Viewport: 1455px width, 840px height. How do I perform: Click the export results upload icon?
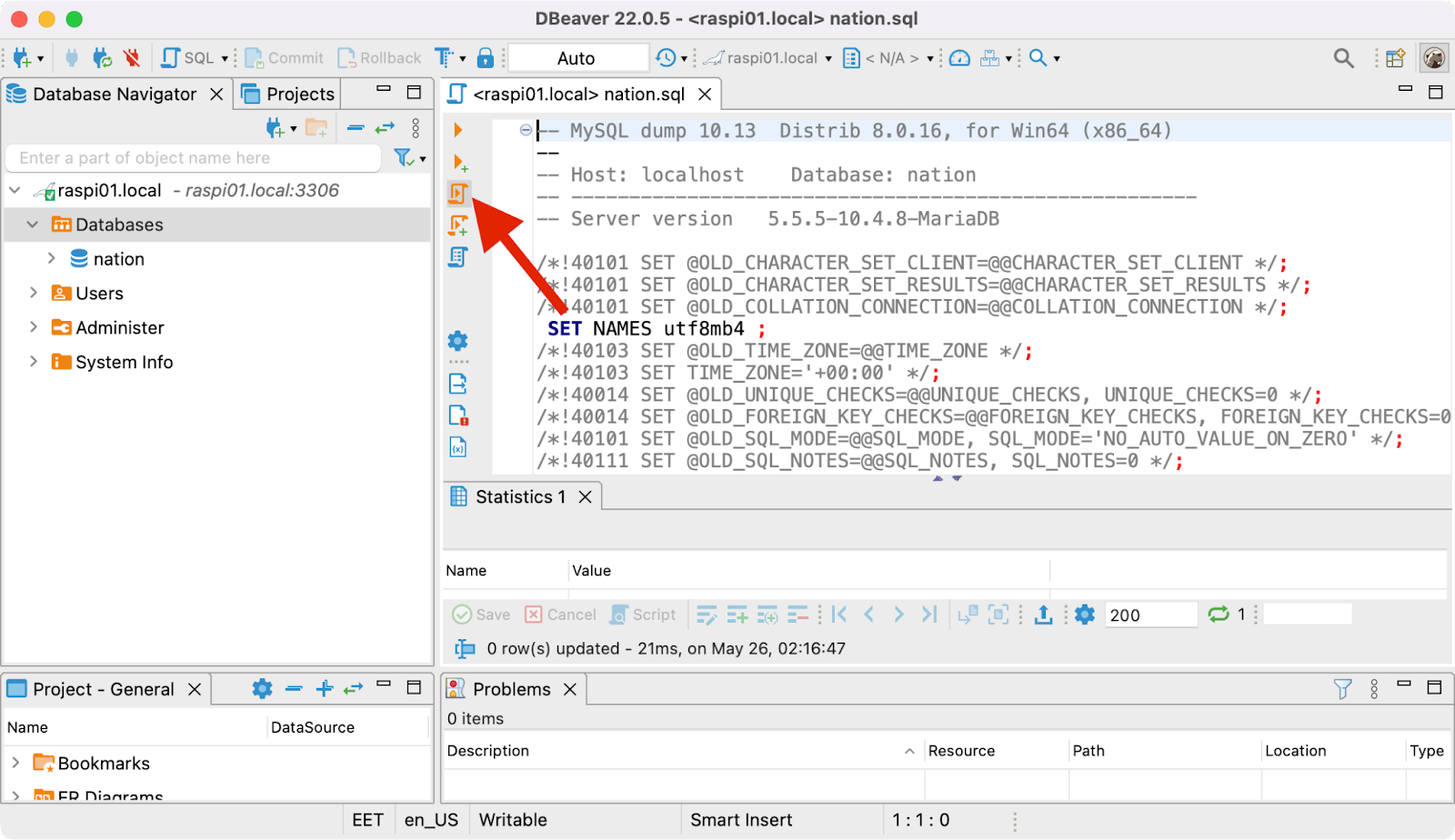(1044, 615)
